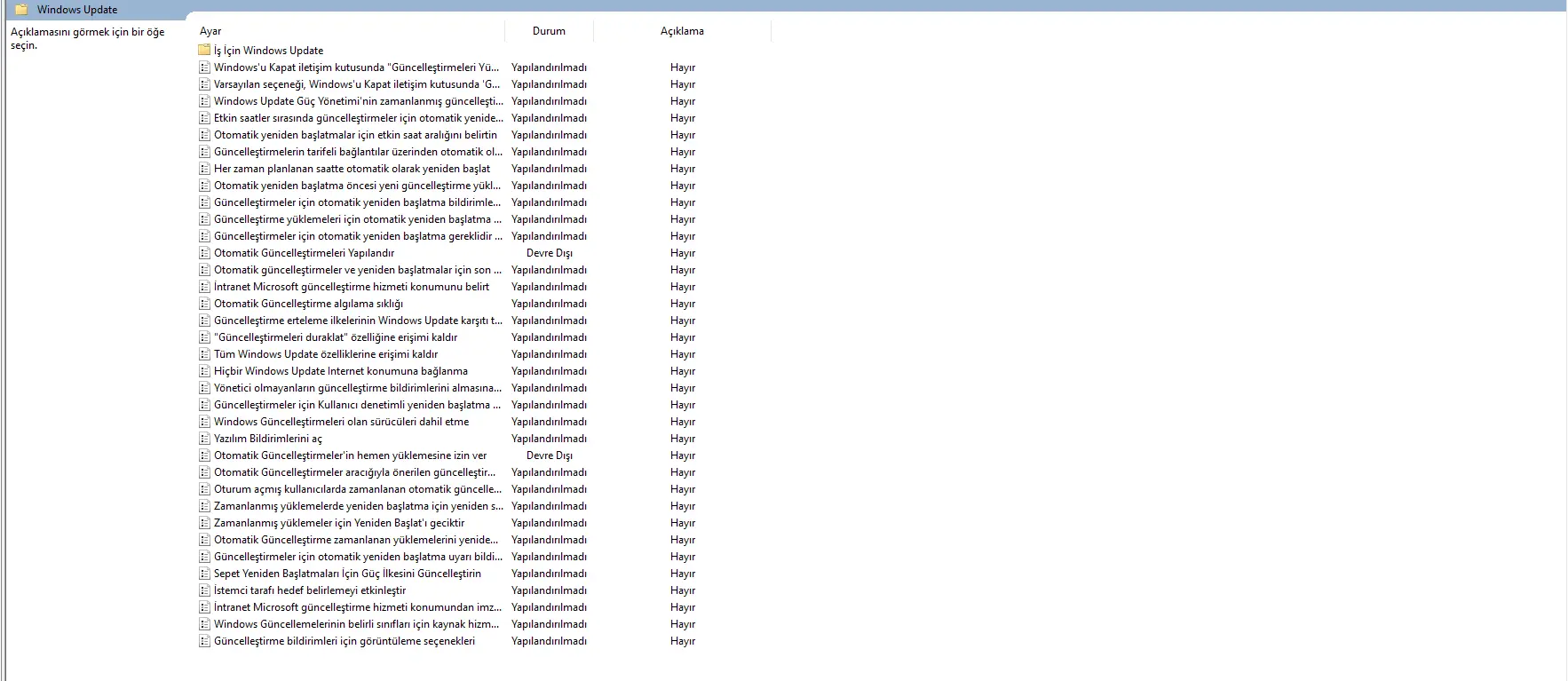Image resolution: width=1568 pixels, height=681 pixels.
Task: Click icon for "Güncelleştirmeleri duraklat" özelliğine erişimi kaldır
Action: (204, 337)
